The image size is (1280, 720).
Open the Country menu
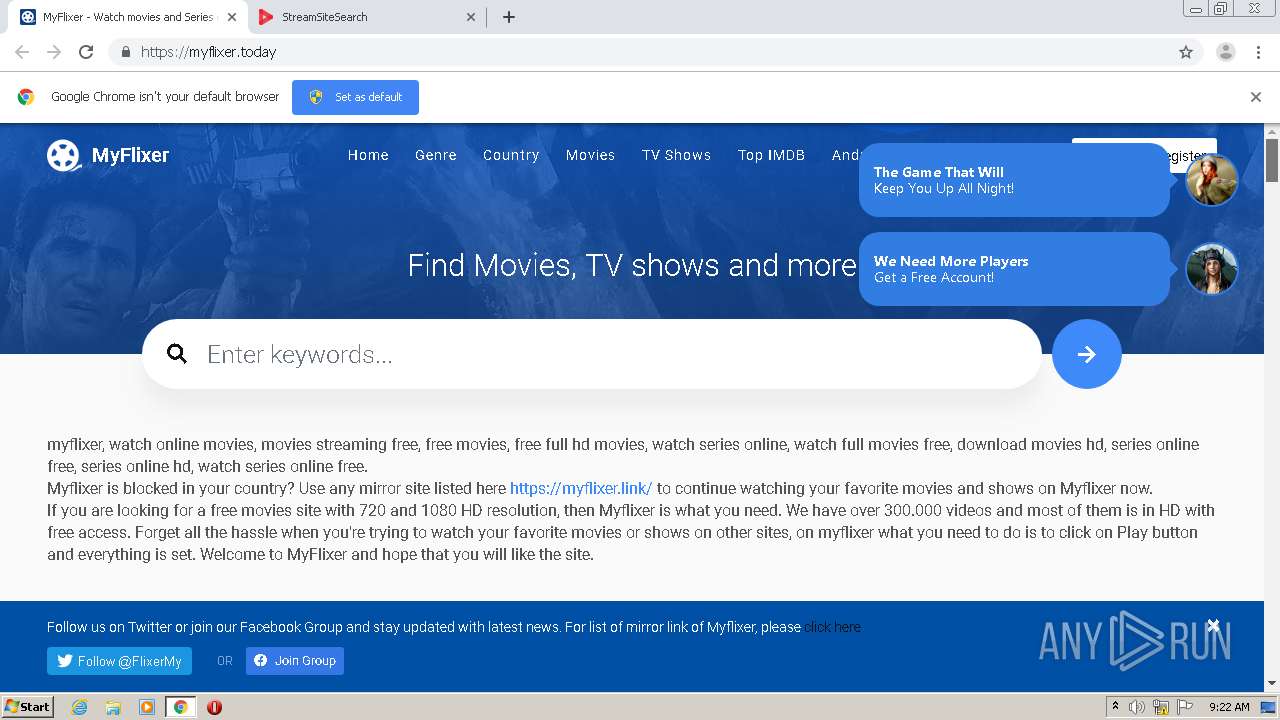click(511, 155)
